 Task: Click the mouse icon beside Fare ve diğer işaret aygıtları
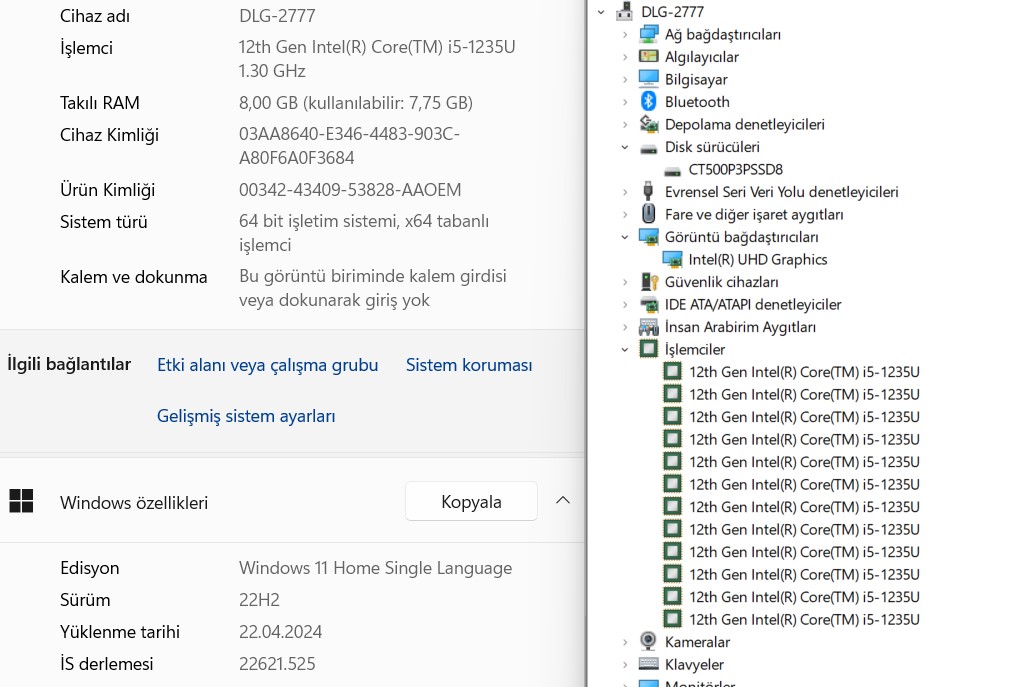[x=649, y=214]
